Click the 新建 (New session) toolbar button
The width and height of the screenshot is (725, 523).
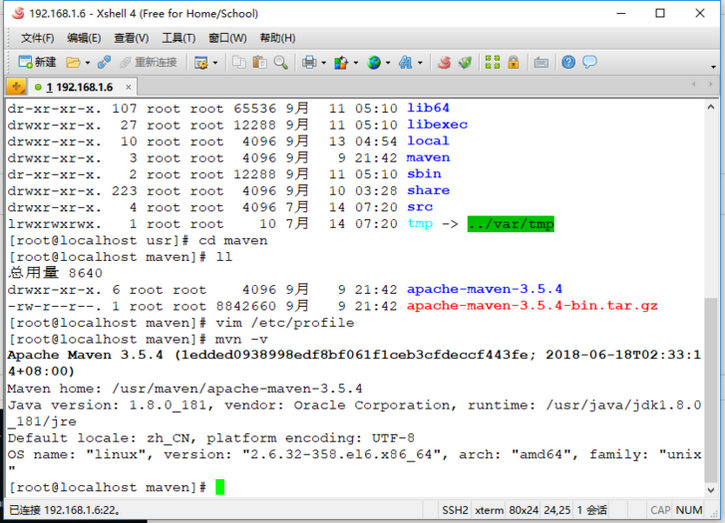point(35,62)
